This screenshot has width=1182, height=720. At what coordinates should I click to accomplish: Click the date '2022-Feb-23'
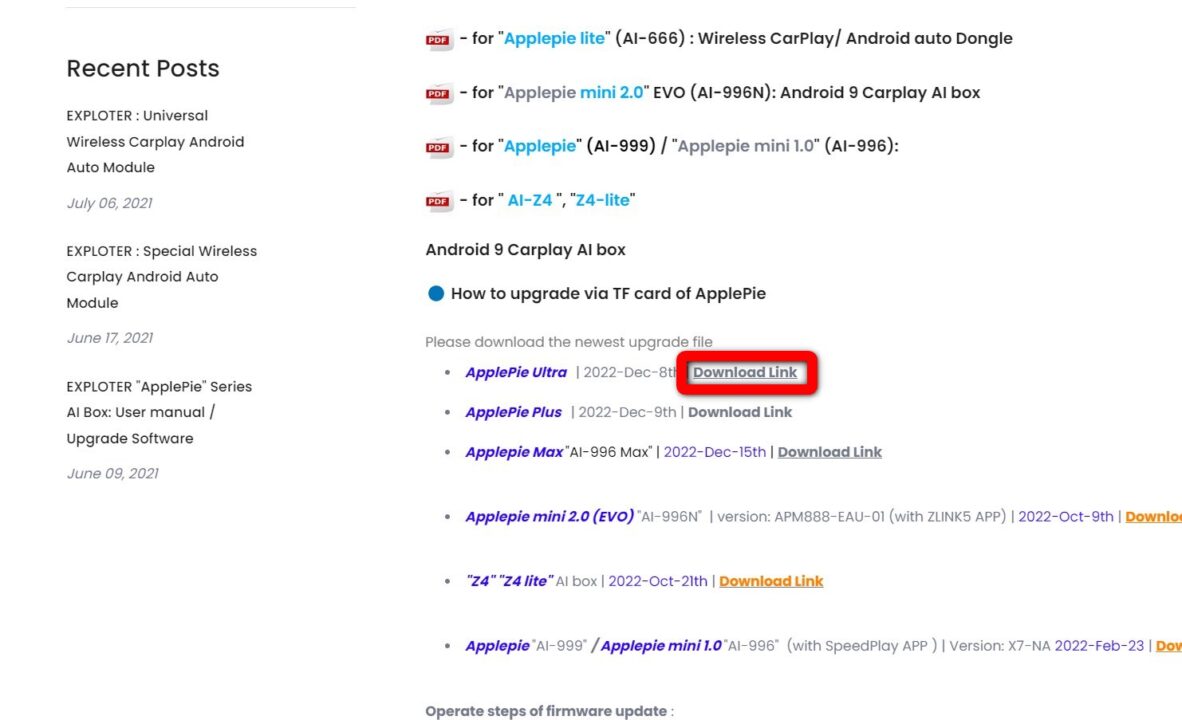(x=1099, y=646)
